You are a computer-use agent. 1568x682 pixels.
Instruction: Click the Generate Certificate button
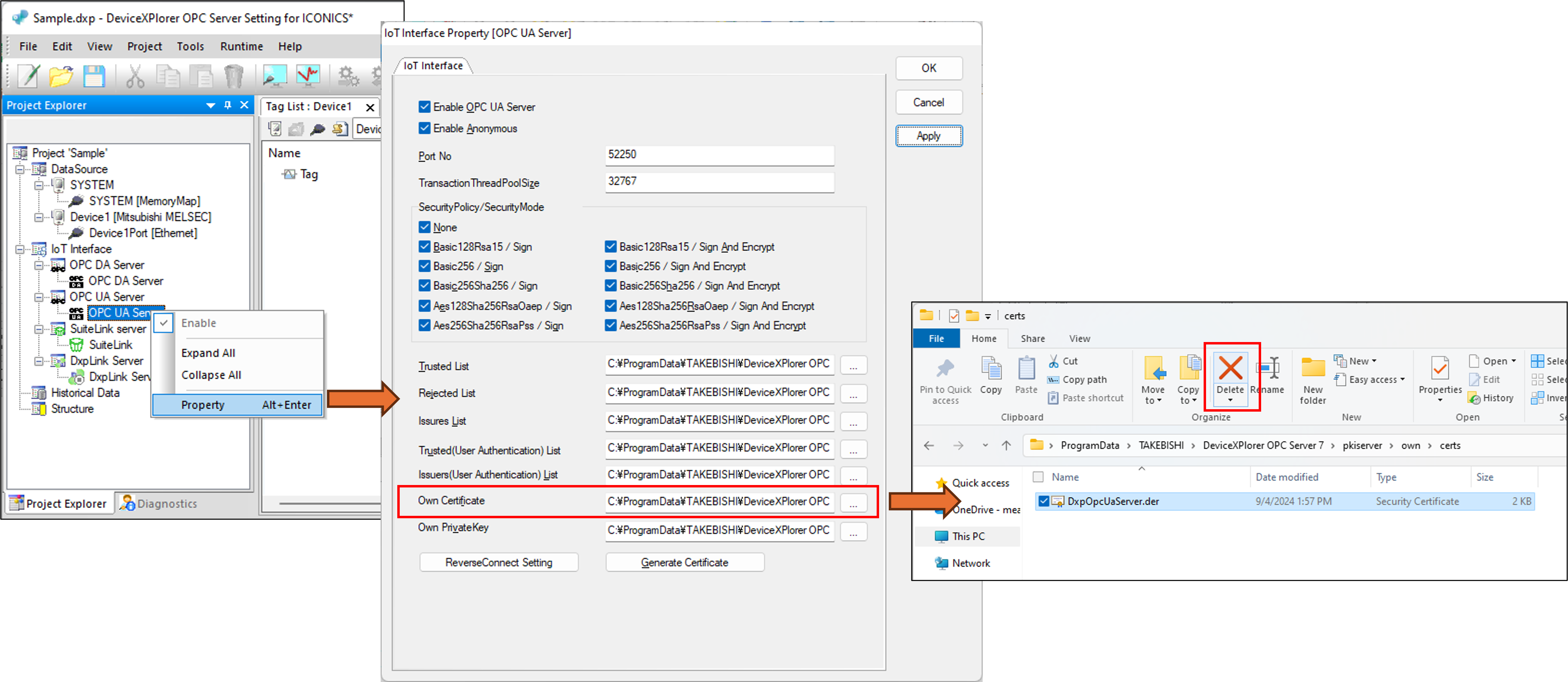[x=684, y=562]
